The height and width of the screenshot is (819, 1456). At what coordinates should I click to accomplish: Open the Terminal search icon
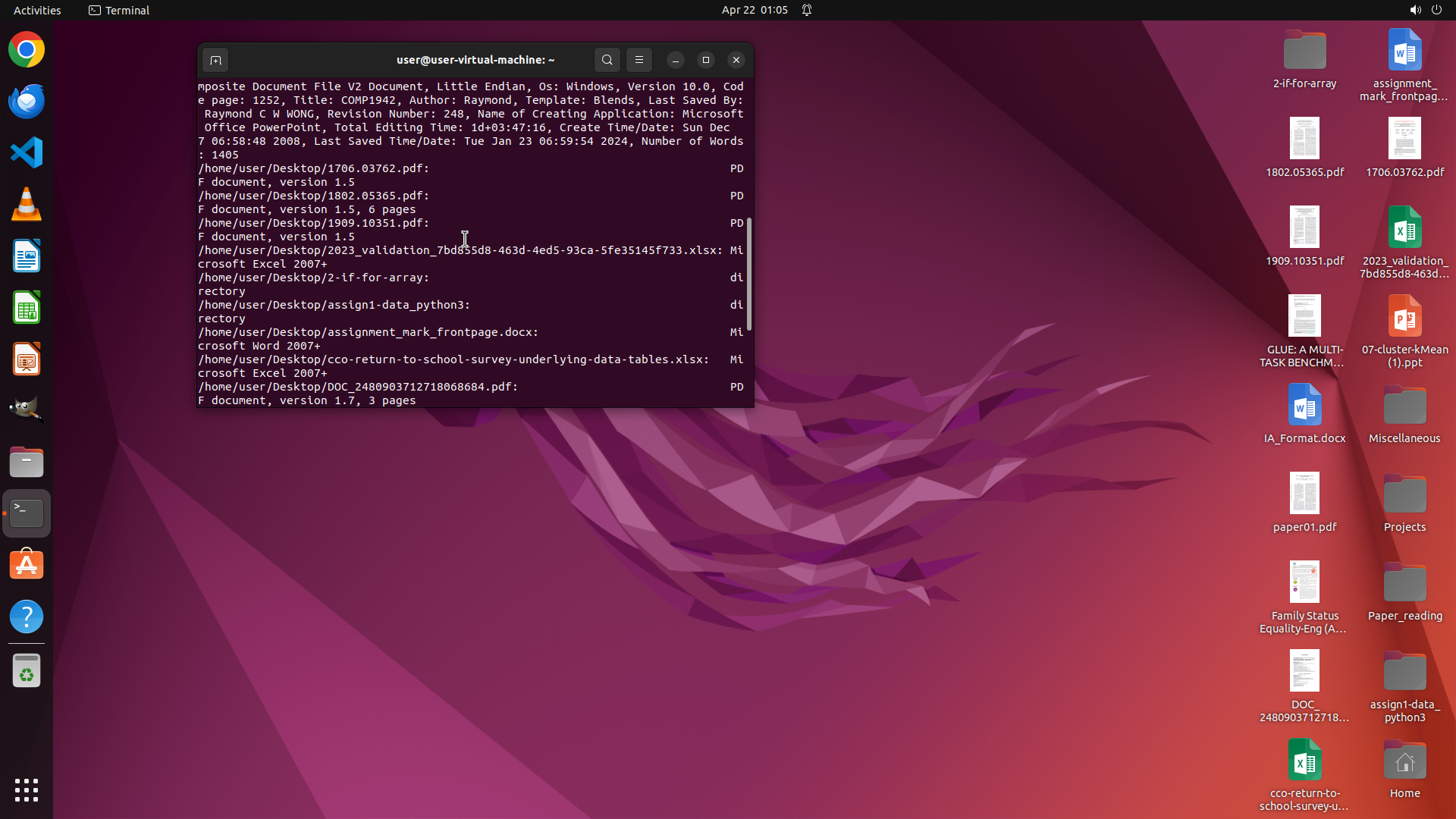click(x=607, y=60)
